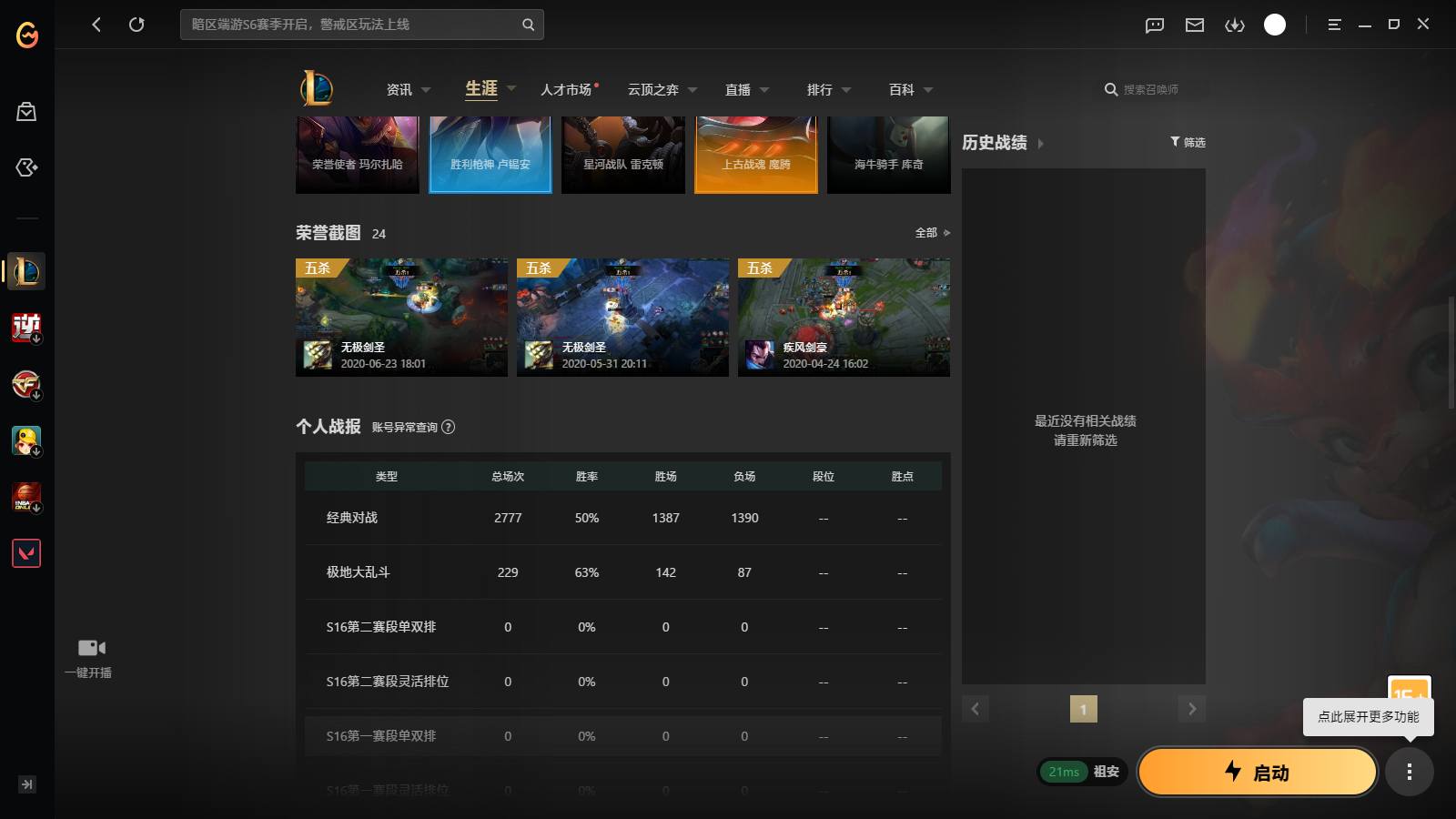Click 账号异常查询 link
Screen dimensions: 1456x819
(405, 427)
